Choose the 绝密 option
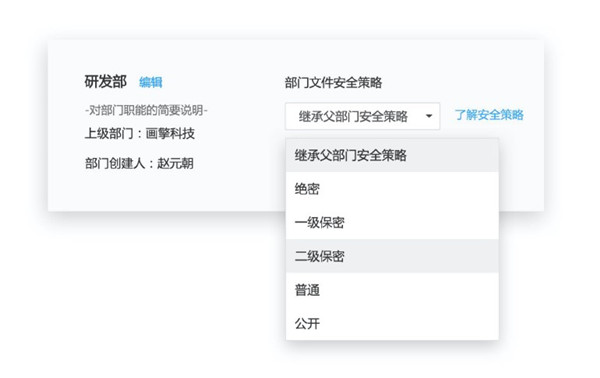 392,189
